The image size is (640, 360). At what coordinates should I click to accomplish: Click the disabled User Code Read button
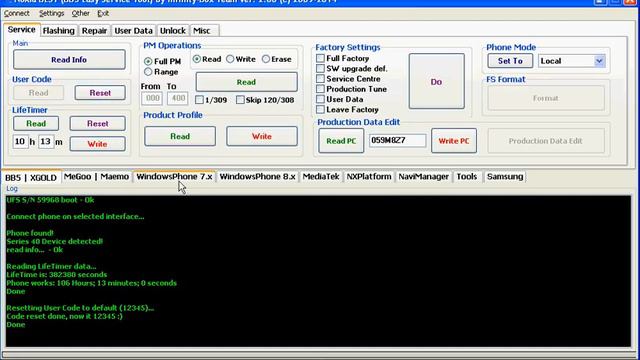[38, 93]
